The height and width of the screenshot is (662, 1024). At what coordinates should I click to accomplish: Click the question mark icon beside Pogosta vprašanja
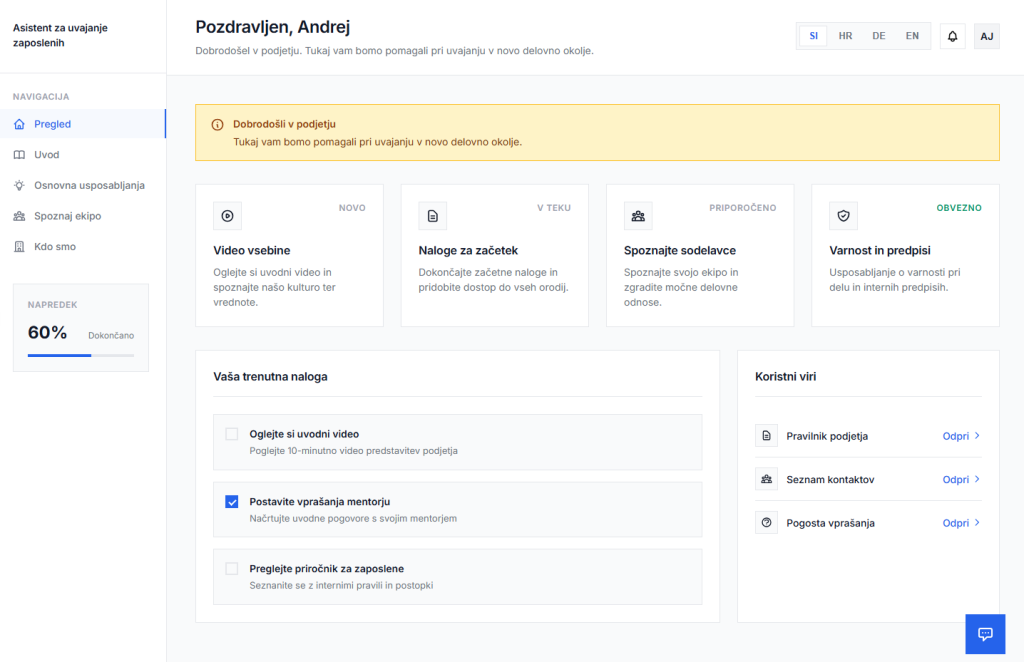(767, 523)
